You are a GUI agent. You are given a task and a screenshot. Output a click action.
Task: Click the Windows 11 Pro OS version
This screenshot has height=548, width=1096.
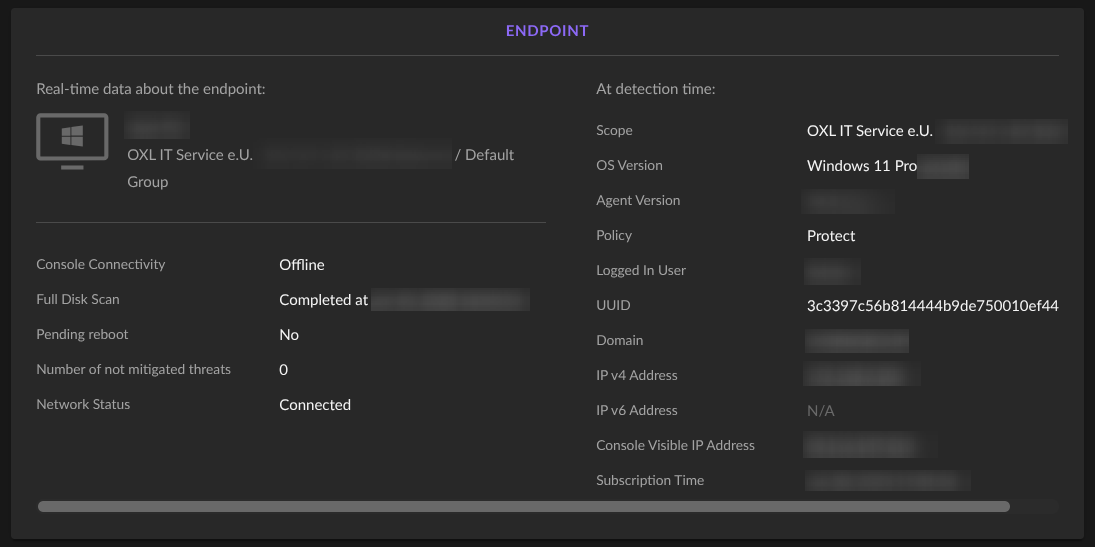click(861, 166)
